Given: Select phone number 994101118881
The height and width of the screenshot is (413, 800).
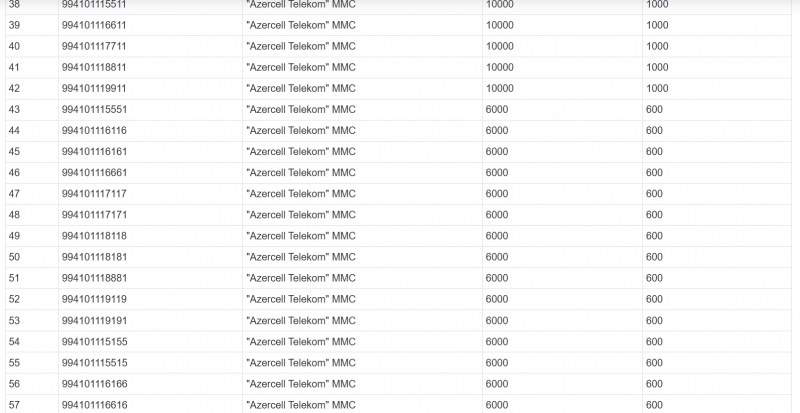Looking at the screenshot, I should [x=94, y=278].
